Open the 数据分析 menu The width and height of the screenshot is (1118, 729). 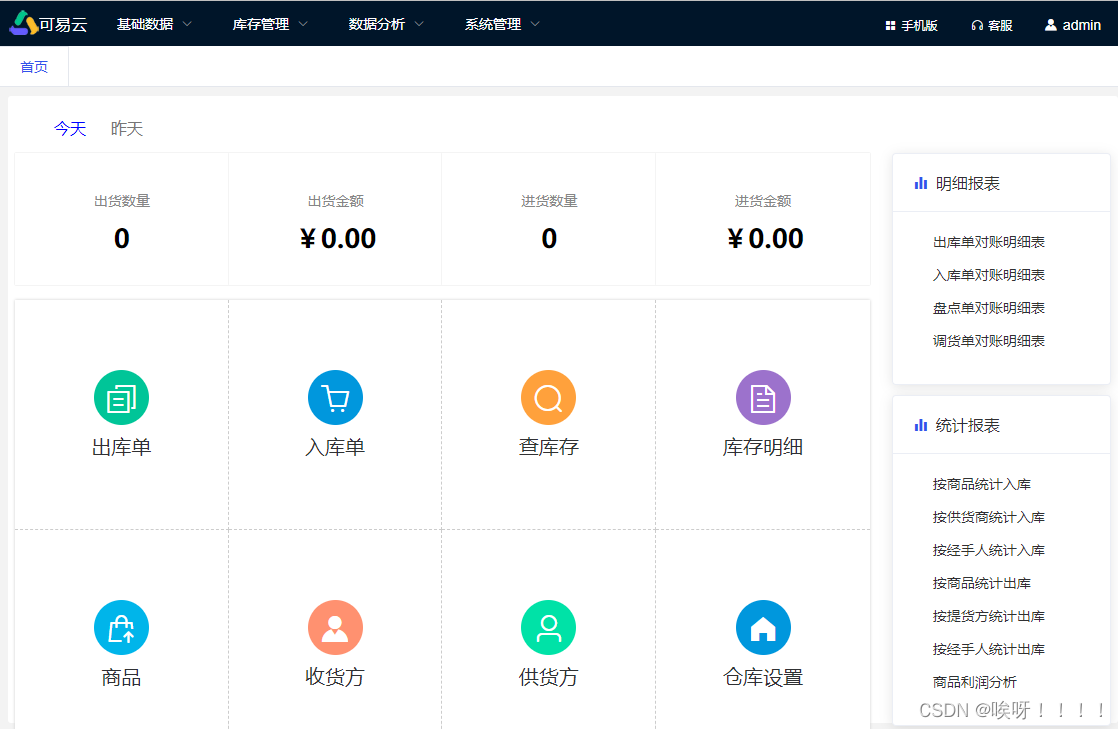pos(378,23)
